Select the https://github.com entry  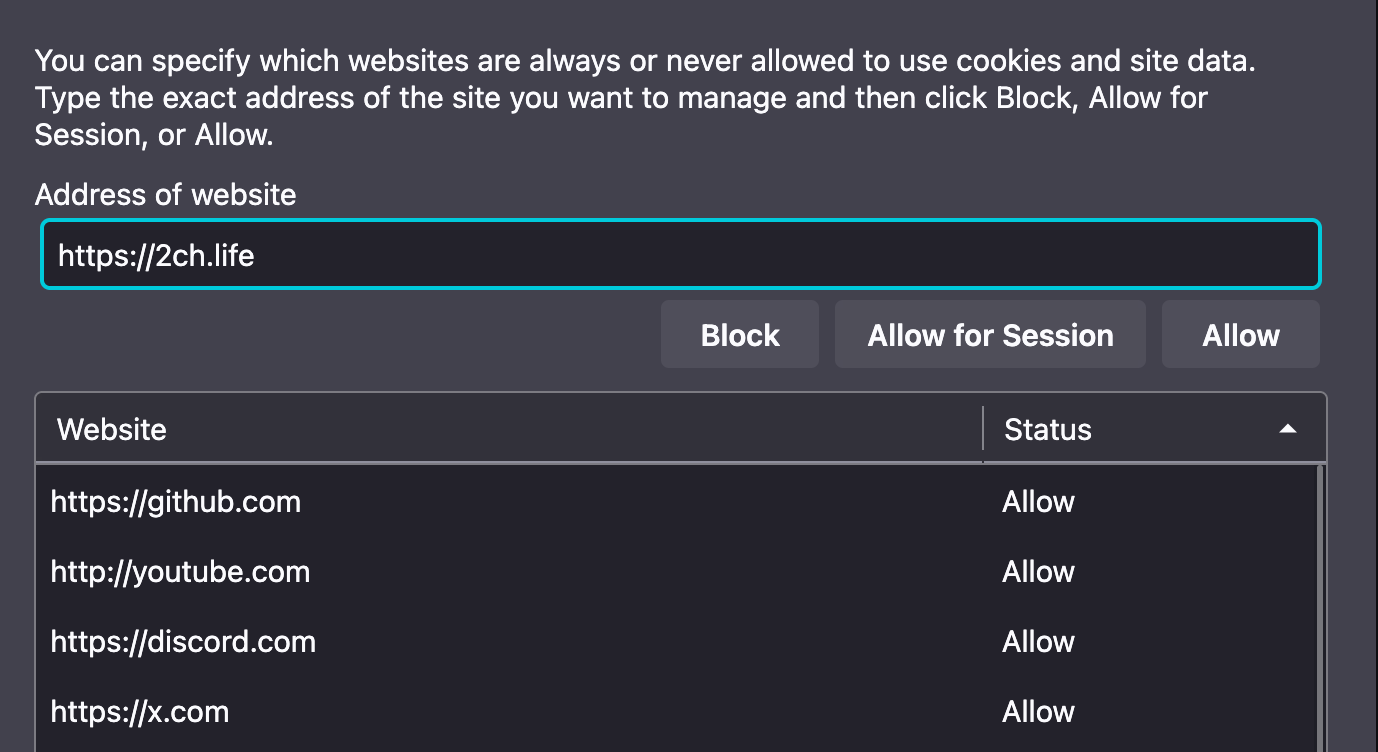[176, 501]
